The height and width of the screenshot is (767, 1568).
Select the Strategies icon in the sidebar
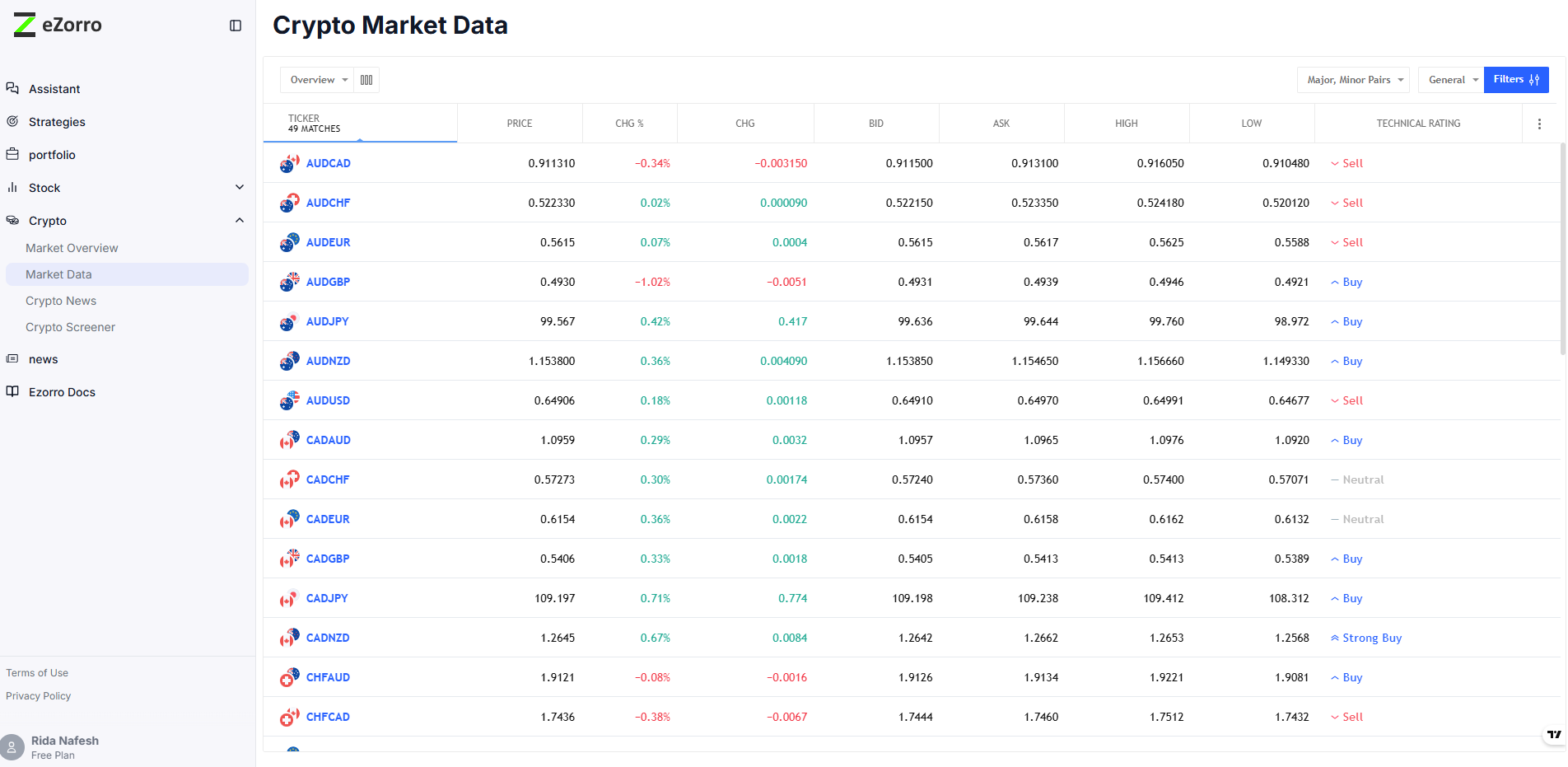click(12, 121)
